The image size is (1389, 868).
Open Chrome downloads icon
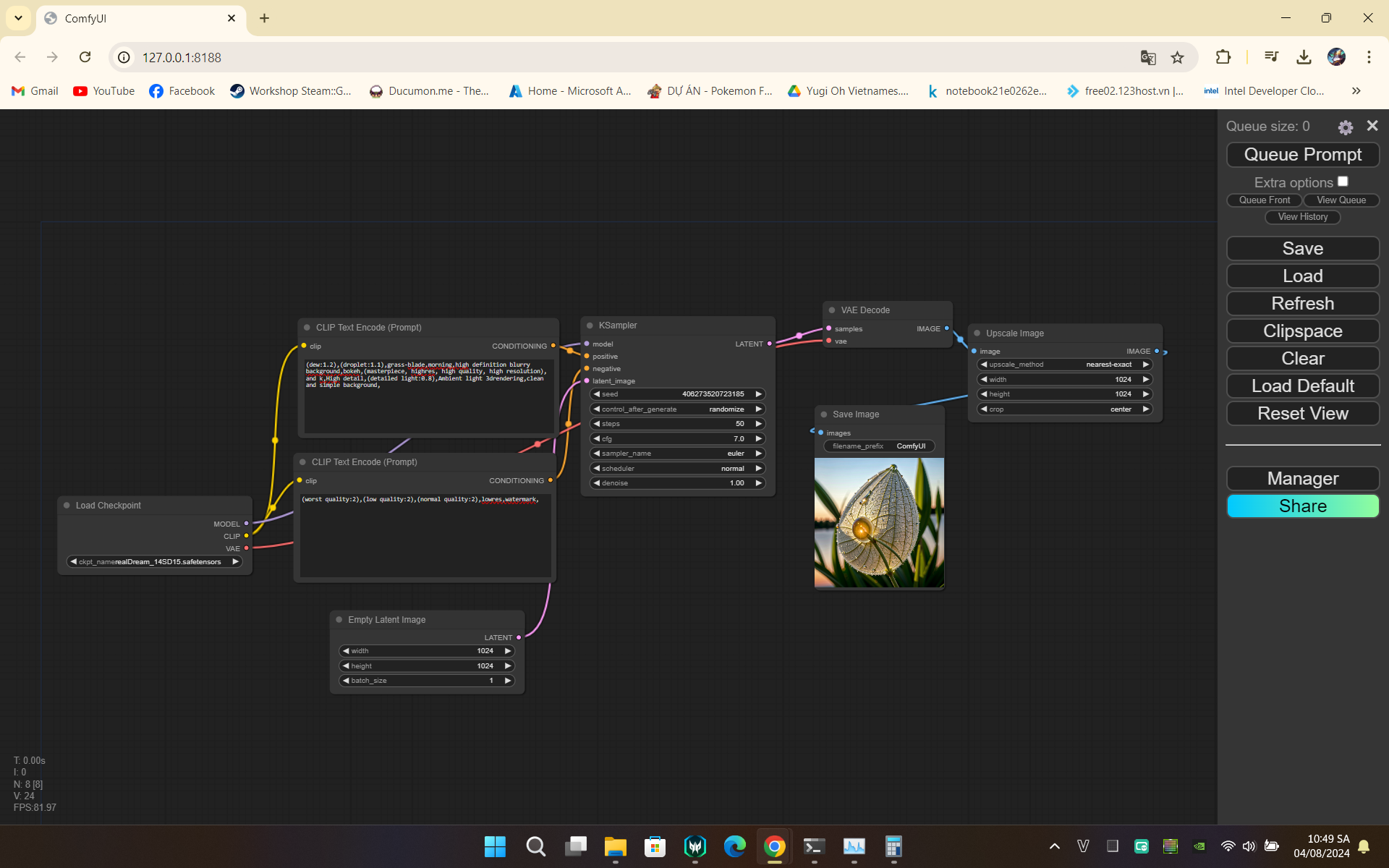1304,57
